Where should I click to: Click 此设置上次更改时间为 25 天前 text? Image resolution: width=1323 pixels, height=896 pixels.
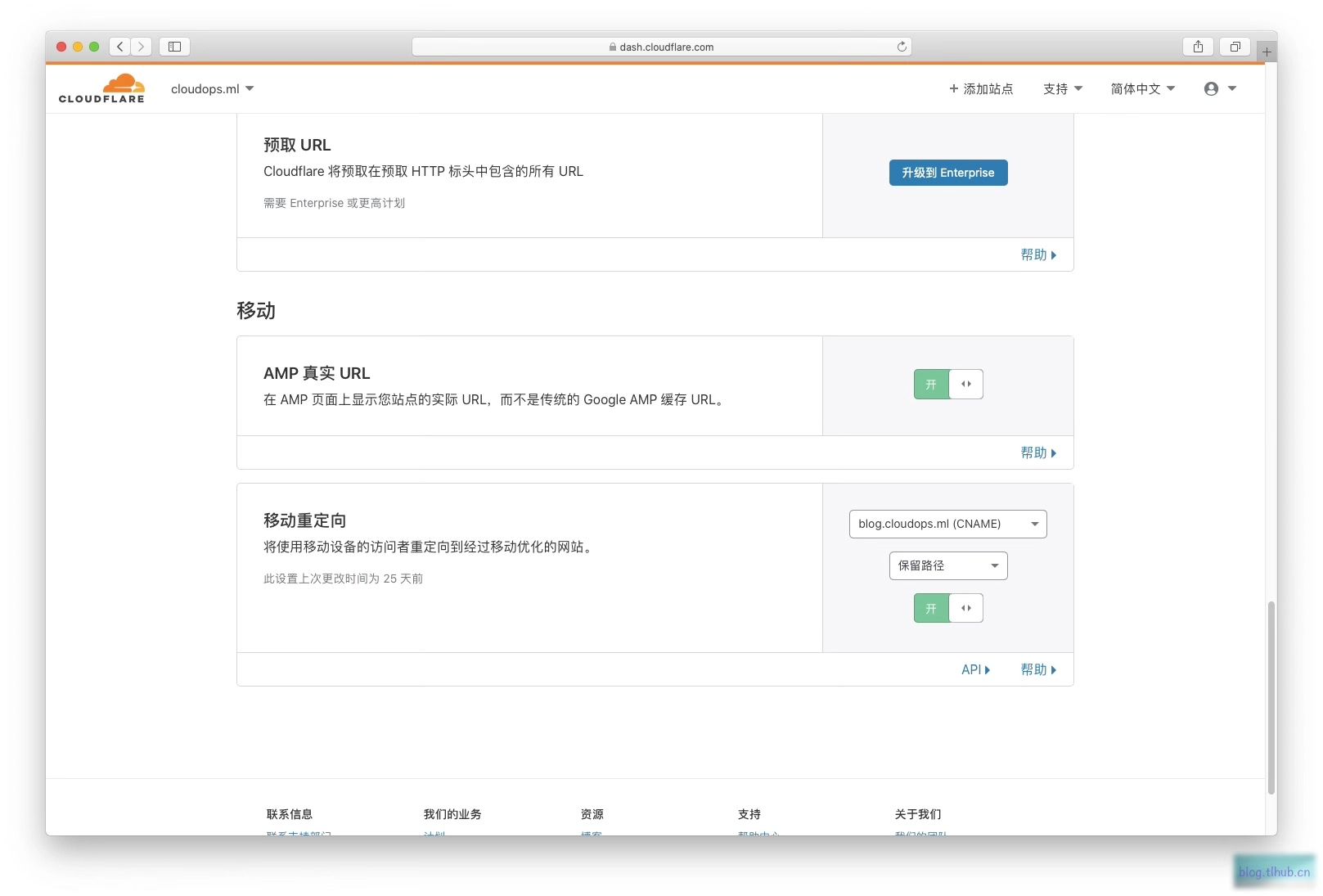tap(343, 579)
